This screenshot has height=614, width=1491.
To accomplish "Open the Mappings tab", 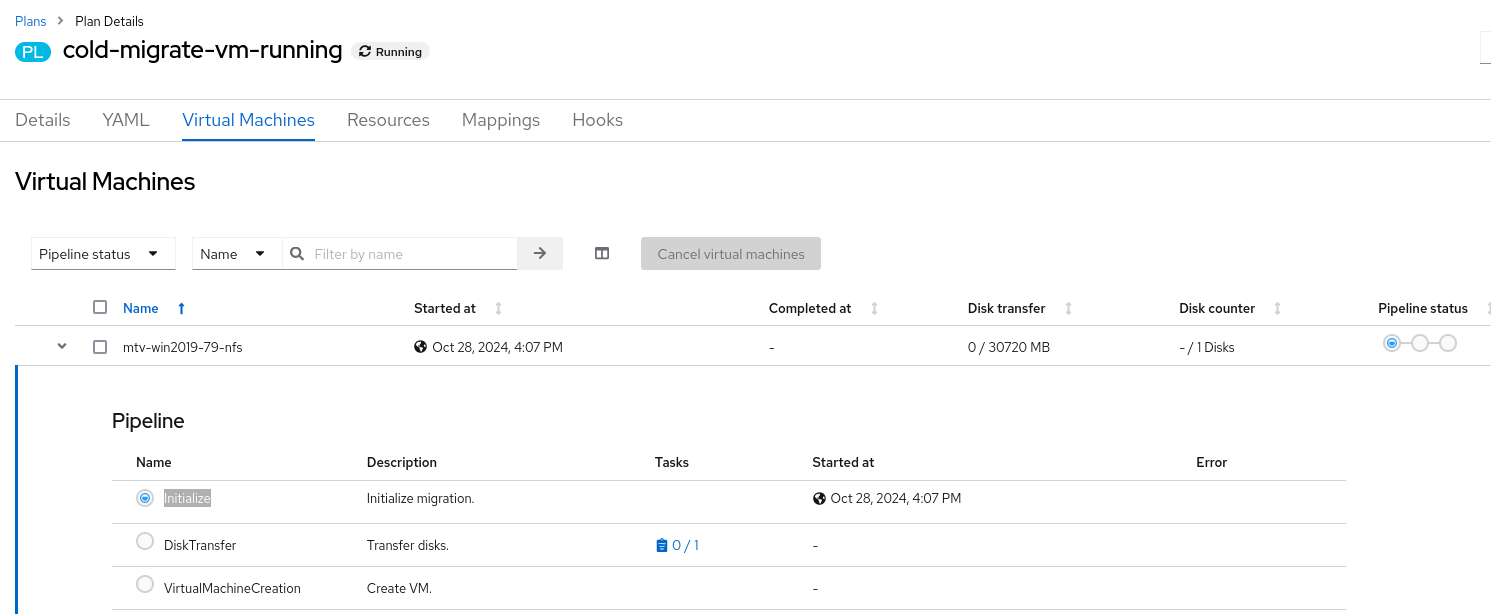I will pos(501,120).
